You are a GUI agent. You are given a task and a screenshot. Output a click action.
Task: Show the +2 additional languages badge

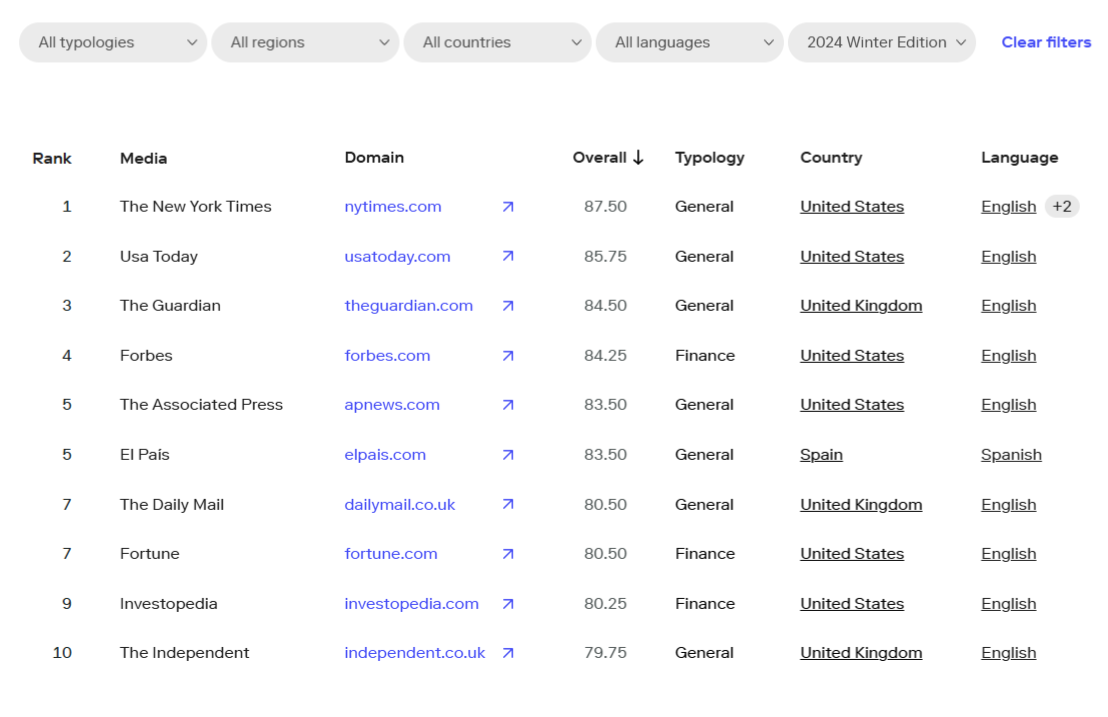click(1062, 207)
